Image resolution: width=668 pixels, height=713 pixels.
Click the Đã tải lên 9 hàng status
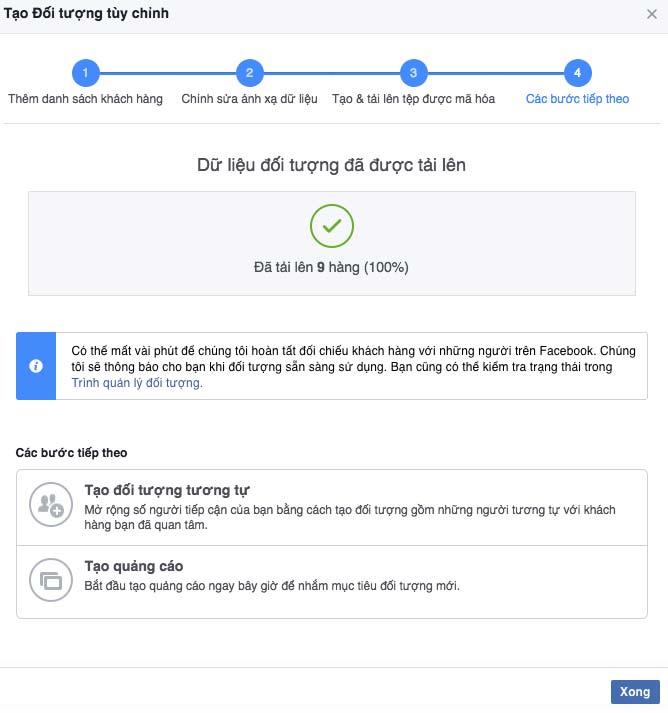coord(331,267)
